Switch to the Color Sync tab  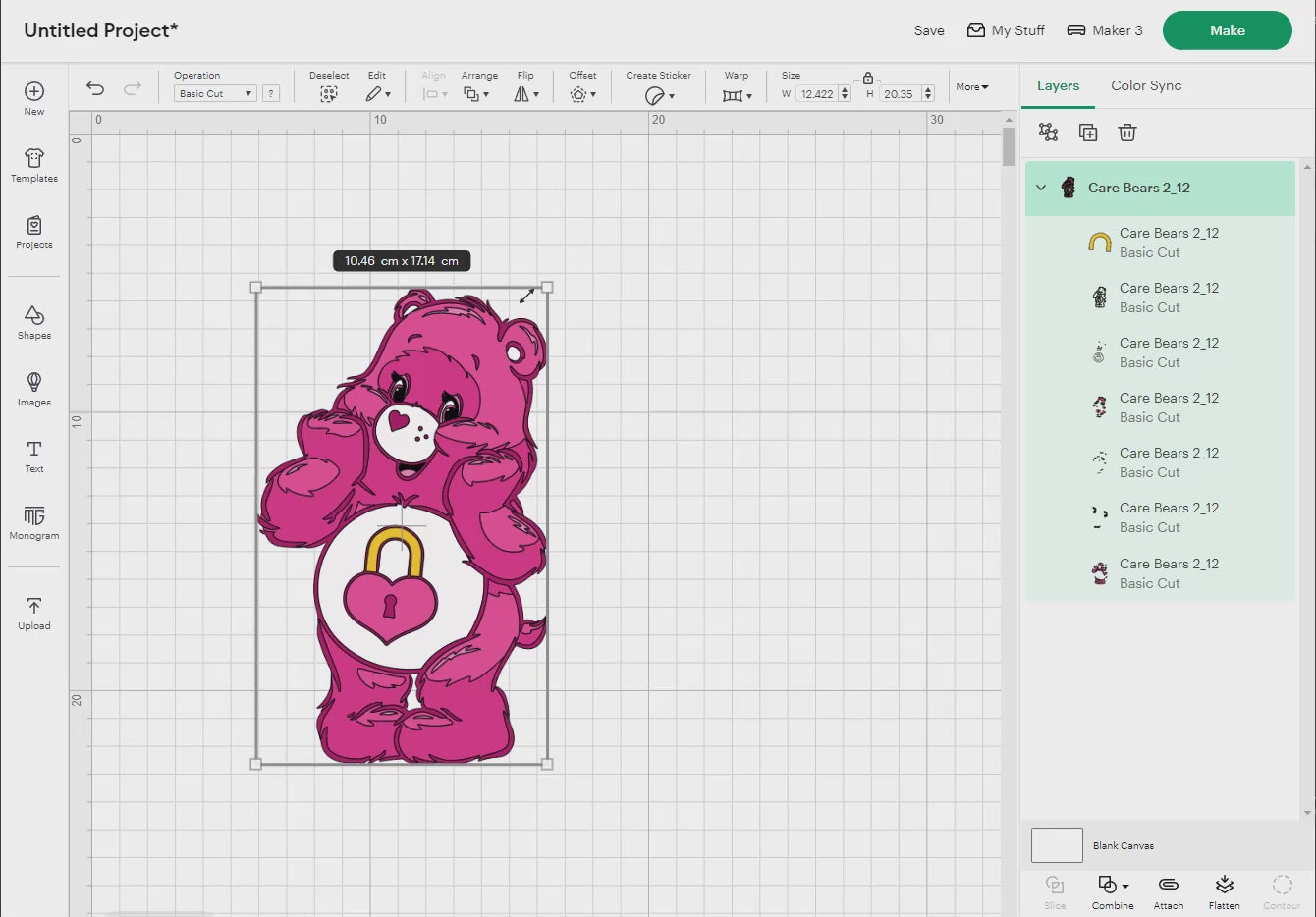[x=1146, y=86]
